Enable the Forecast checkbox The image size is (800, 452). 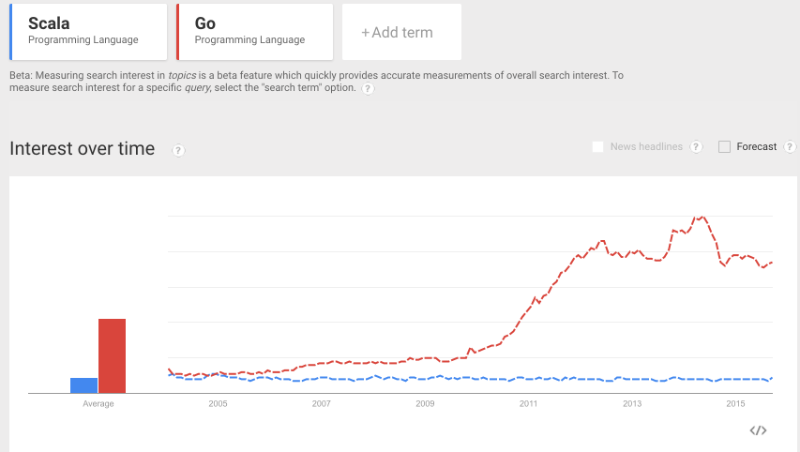point(725,147)
